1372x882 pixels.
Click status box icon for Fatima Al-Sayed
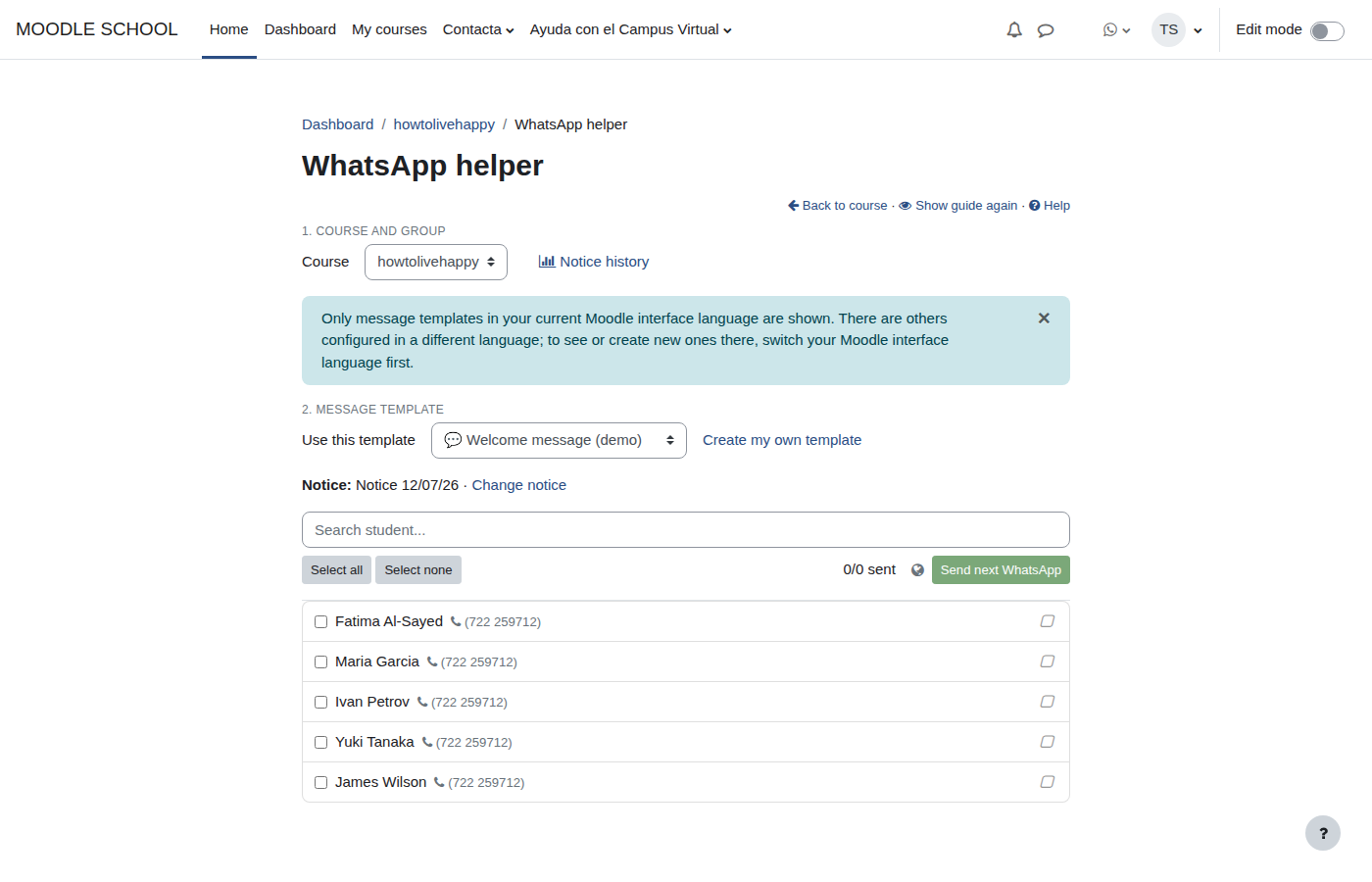(1048, 621)
